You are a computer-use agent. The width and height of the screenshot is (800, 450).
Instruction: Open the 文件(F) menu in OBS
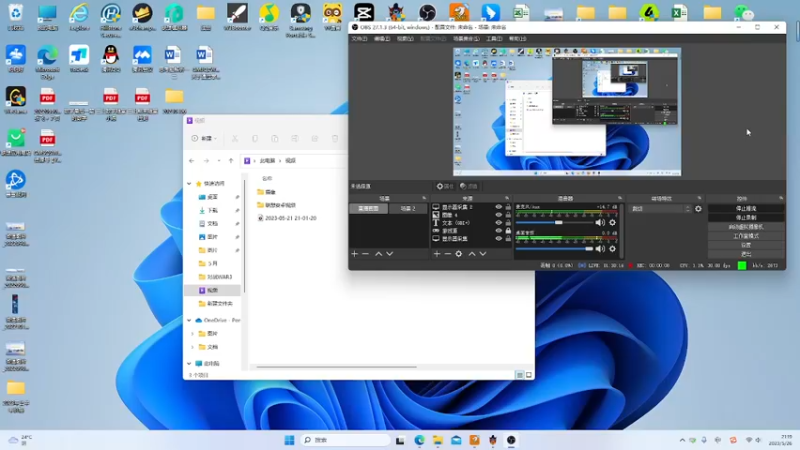pyautogui.click(x=359, y=39)
